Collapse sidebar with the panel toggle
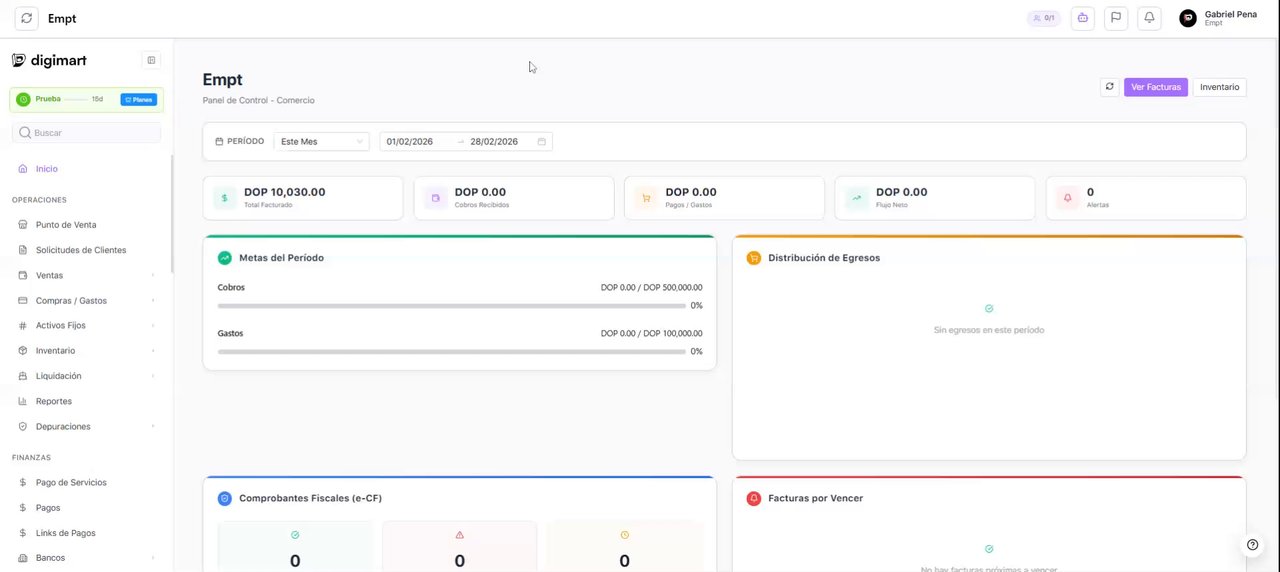Screen dimensions: 1280x572 [151, 60]
